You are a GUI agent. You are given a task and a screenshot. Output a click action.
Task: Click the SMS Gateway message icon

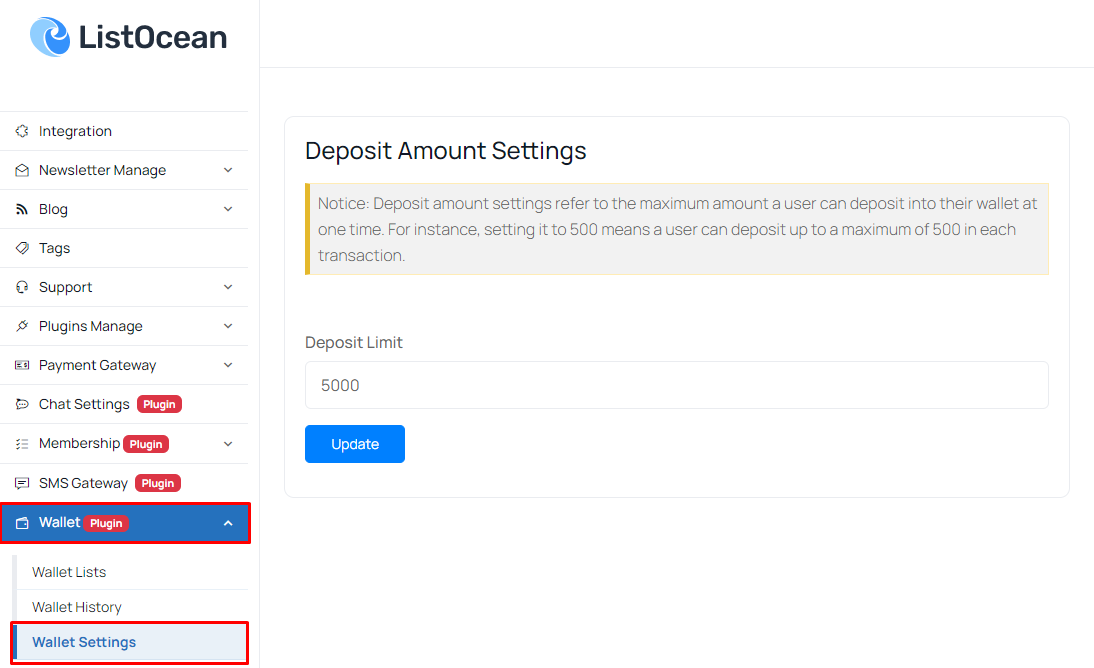pos(22,483)
